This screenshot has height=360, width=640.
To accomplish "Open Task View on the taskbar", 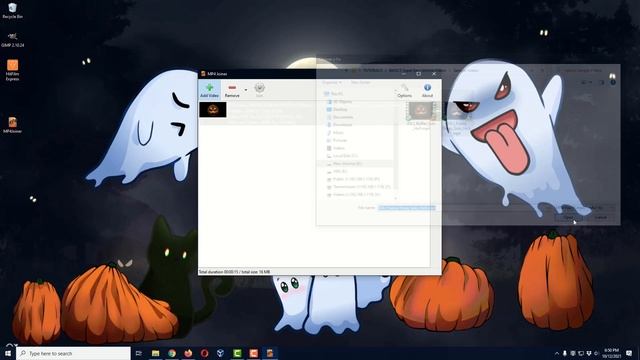I will [x=138, y=353].
